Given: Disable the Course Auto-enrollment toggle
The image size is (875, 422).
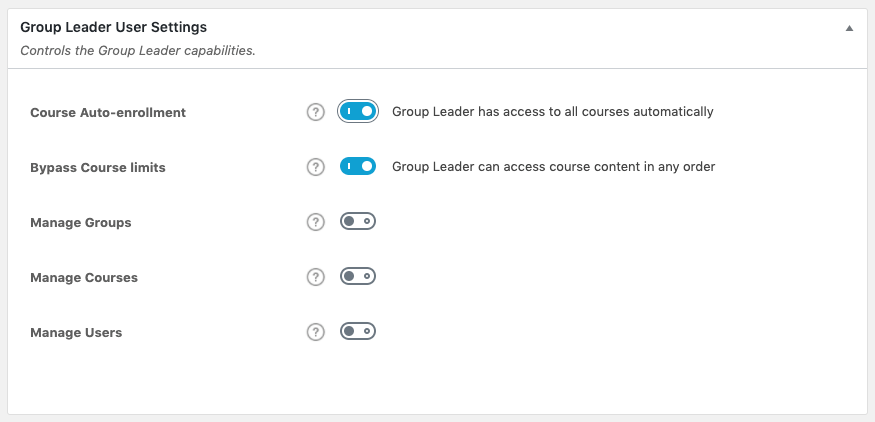Looking at the screenshot, I should point(358,112).
